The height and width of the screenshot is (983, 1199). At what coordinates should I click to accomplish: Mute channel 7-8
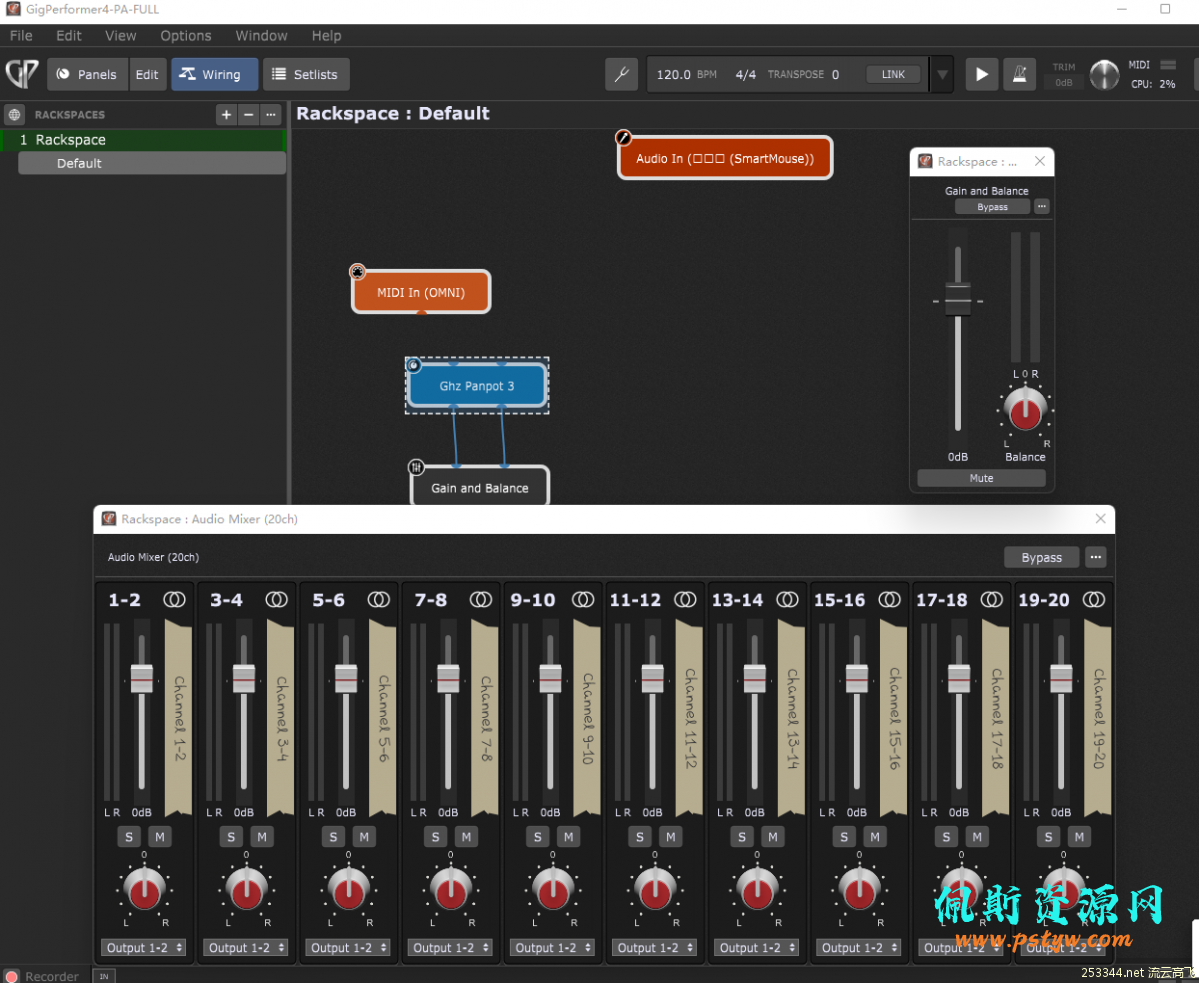point(466,837)
